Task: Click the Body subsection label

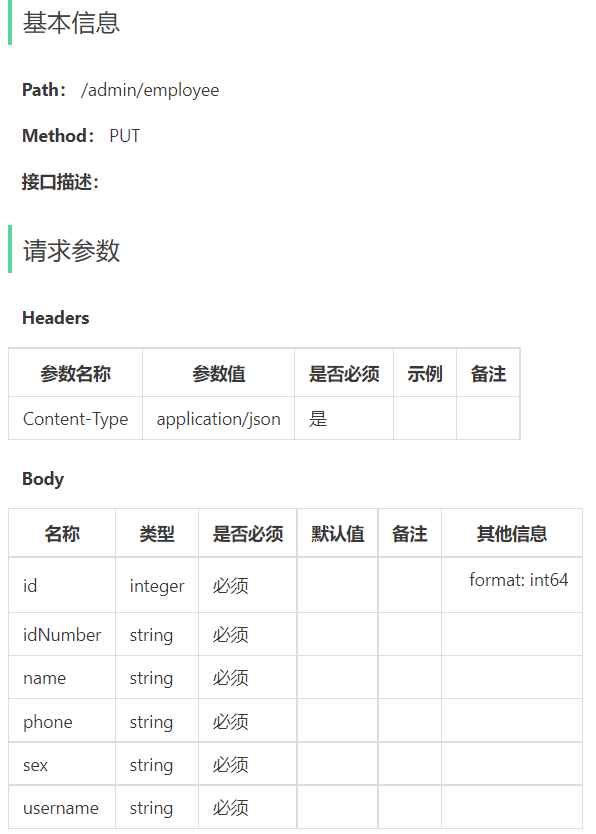Action: coord(43,479)
